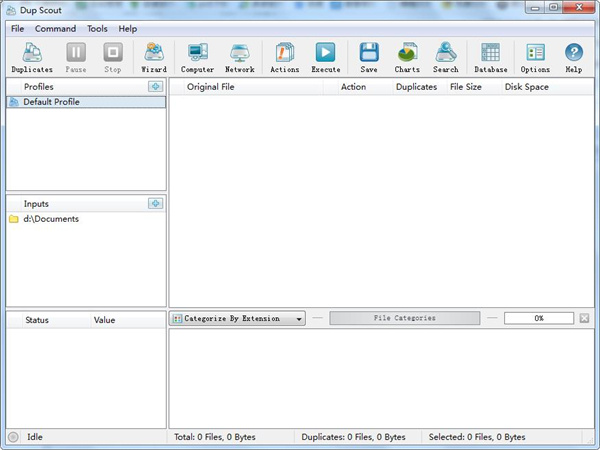The height and width of the screenshot is (450, 600).
Task: Sort by Disk Space column header
Action: click(548, 87)
